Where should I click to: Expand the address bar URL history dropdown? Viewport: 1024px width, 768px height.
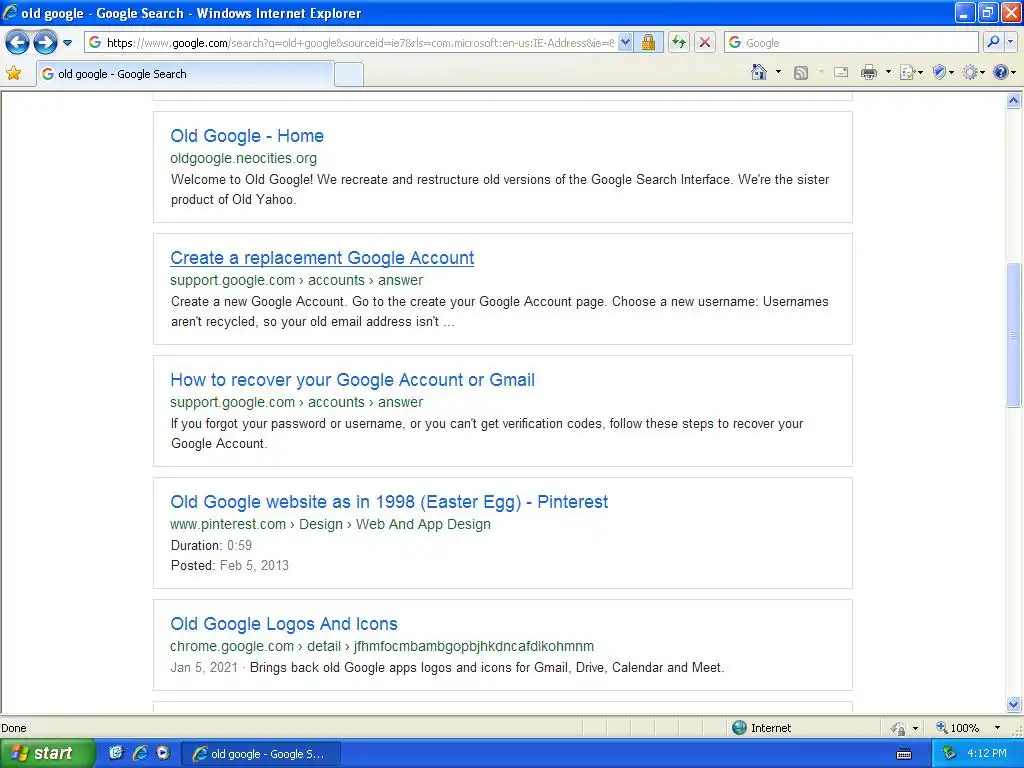[625, 42]
